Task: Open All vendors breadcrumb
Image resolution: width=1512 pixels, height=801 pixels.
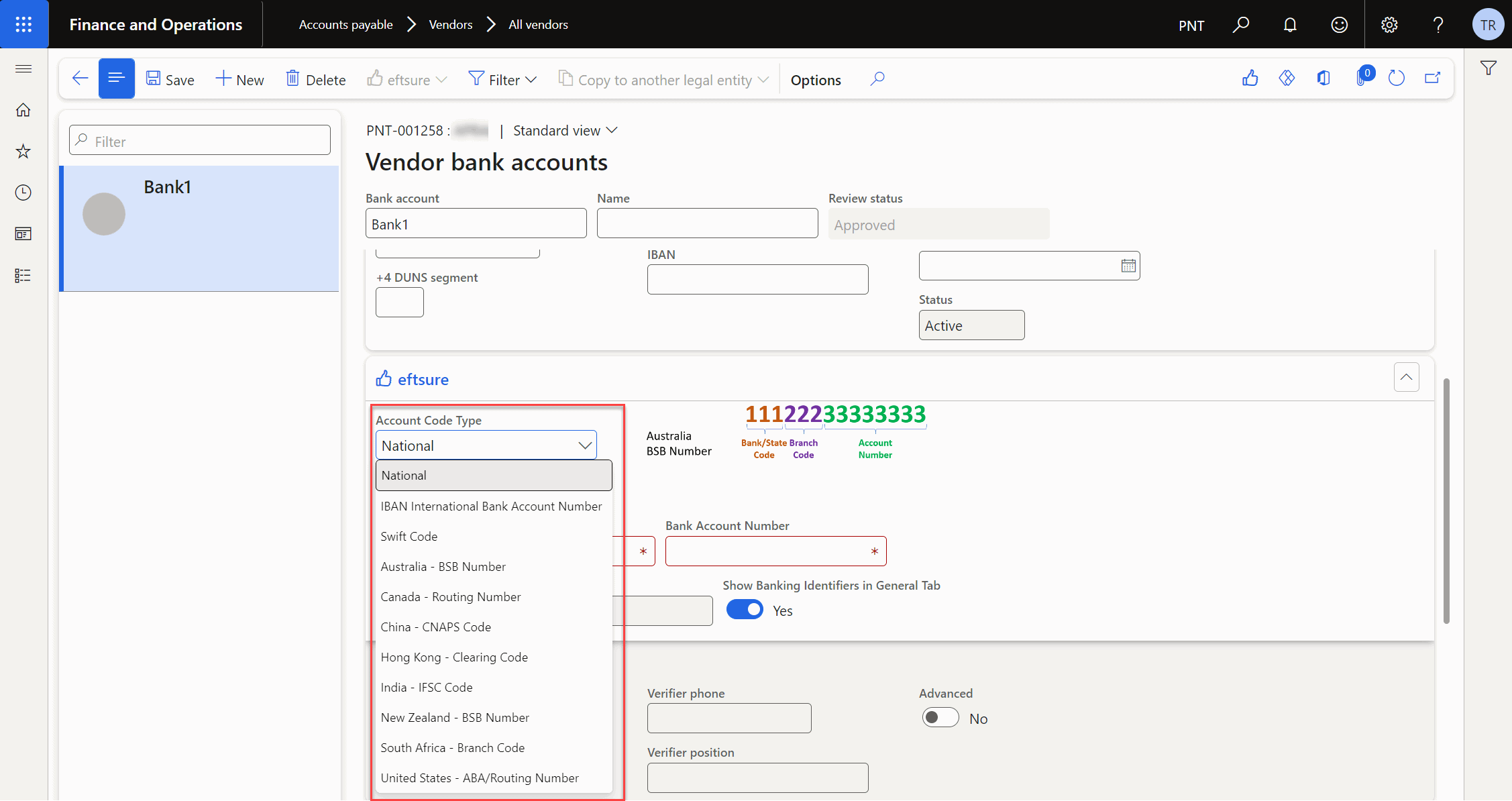Action: click(539, 25)
